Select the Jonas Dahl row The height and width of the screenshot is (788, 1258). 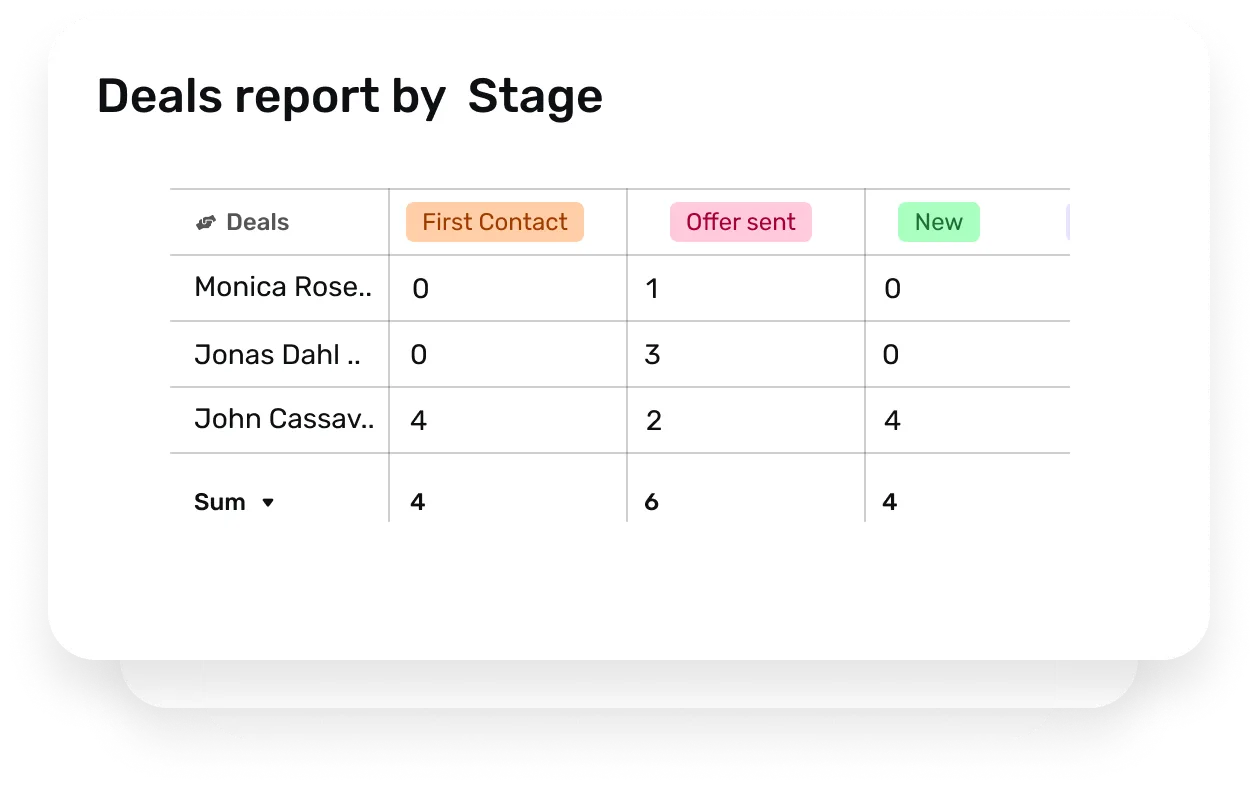(x=280, y=354)
